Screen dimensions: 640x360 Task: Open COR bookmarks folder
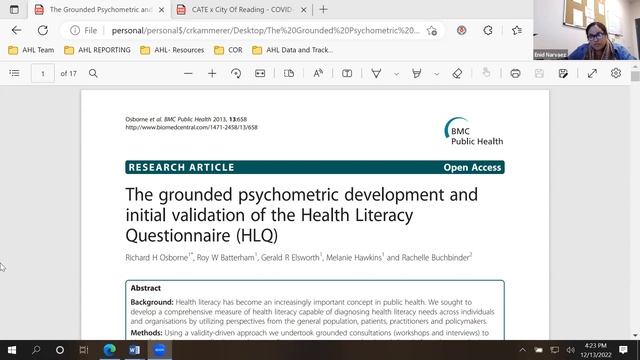(x=229, y=50)
